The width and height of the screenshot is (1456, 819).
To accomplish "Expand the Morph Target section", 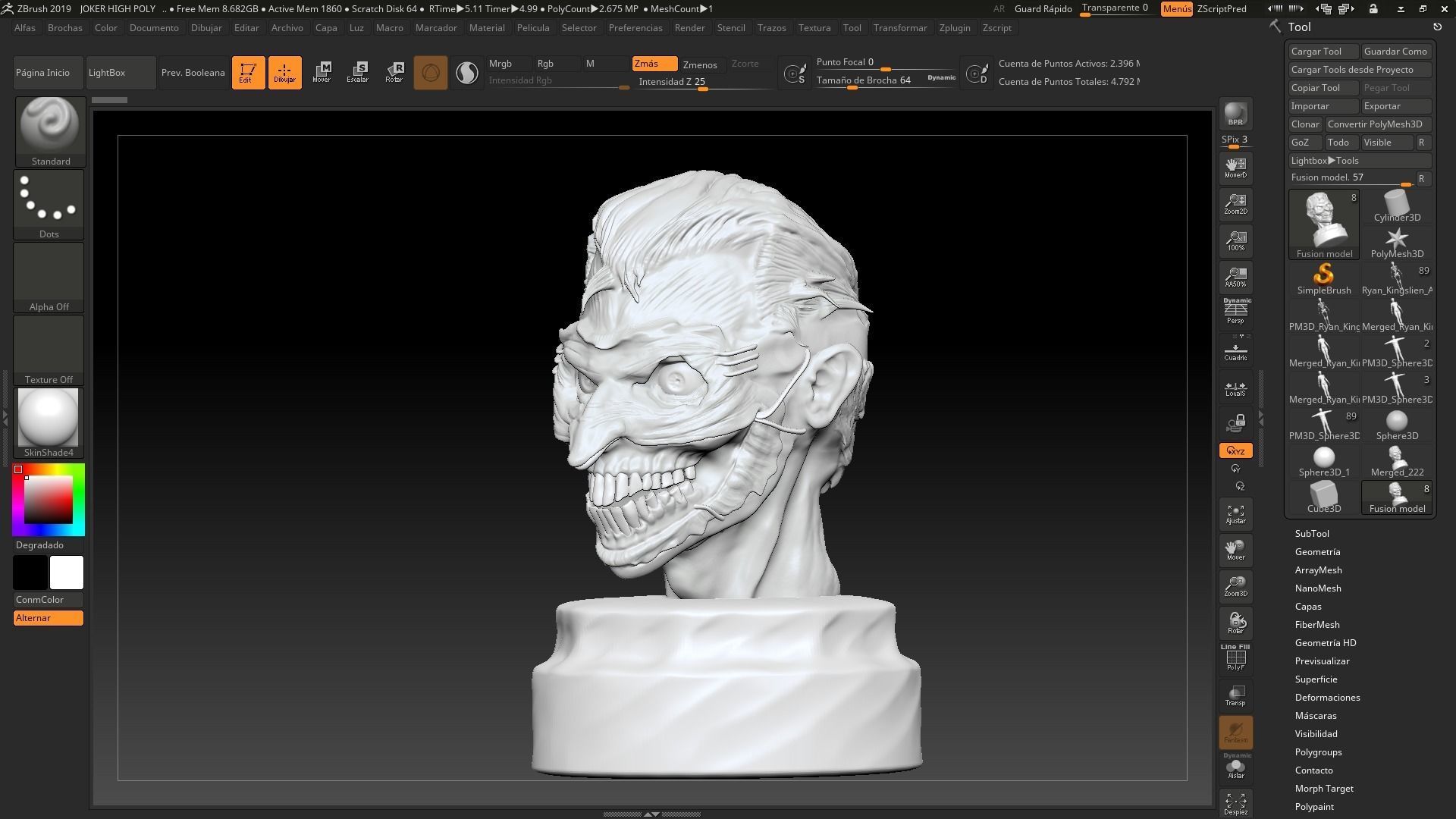I will pyautogui.click(x=1324, y=789).
